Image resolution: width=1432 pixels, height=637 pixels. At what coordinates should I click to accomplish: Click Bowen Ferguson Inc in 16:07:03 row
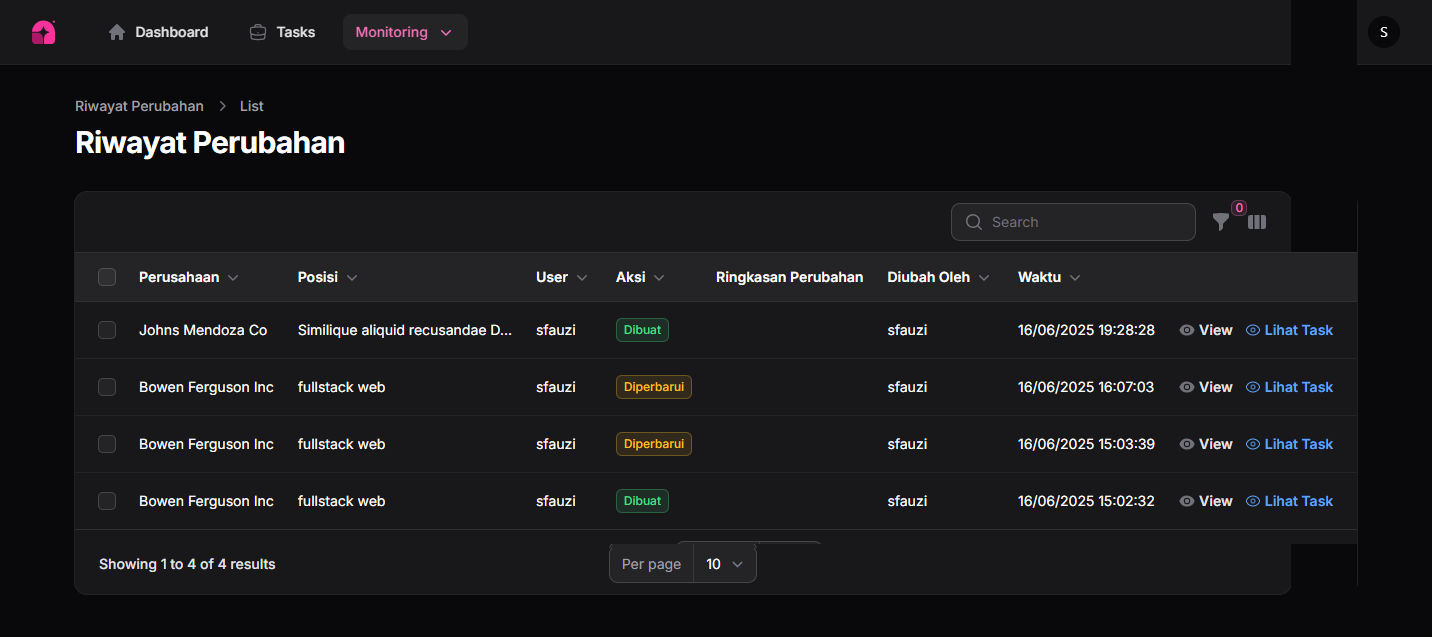click(x=206, y=387)
